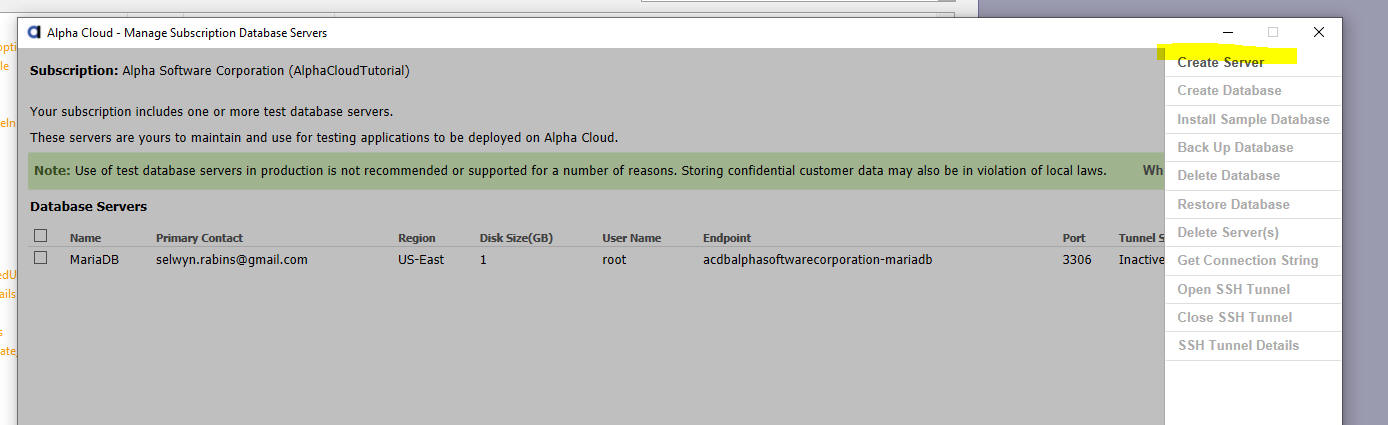
Task: Click the Disk Size(GB) column header
Action: click(516, 238)
